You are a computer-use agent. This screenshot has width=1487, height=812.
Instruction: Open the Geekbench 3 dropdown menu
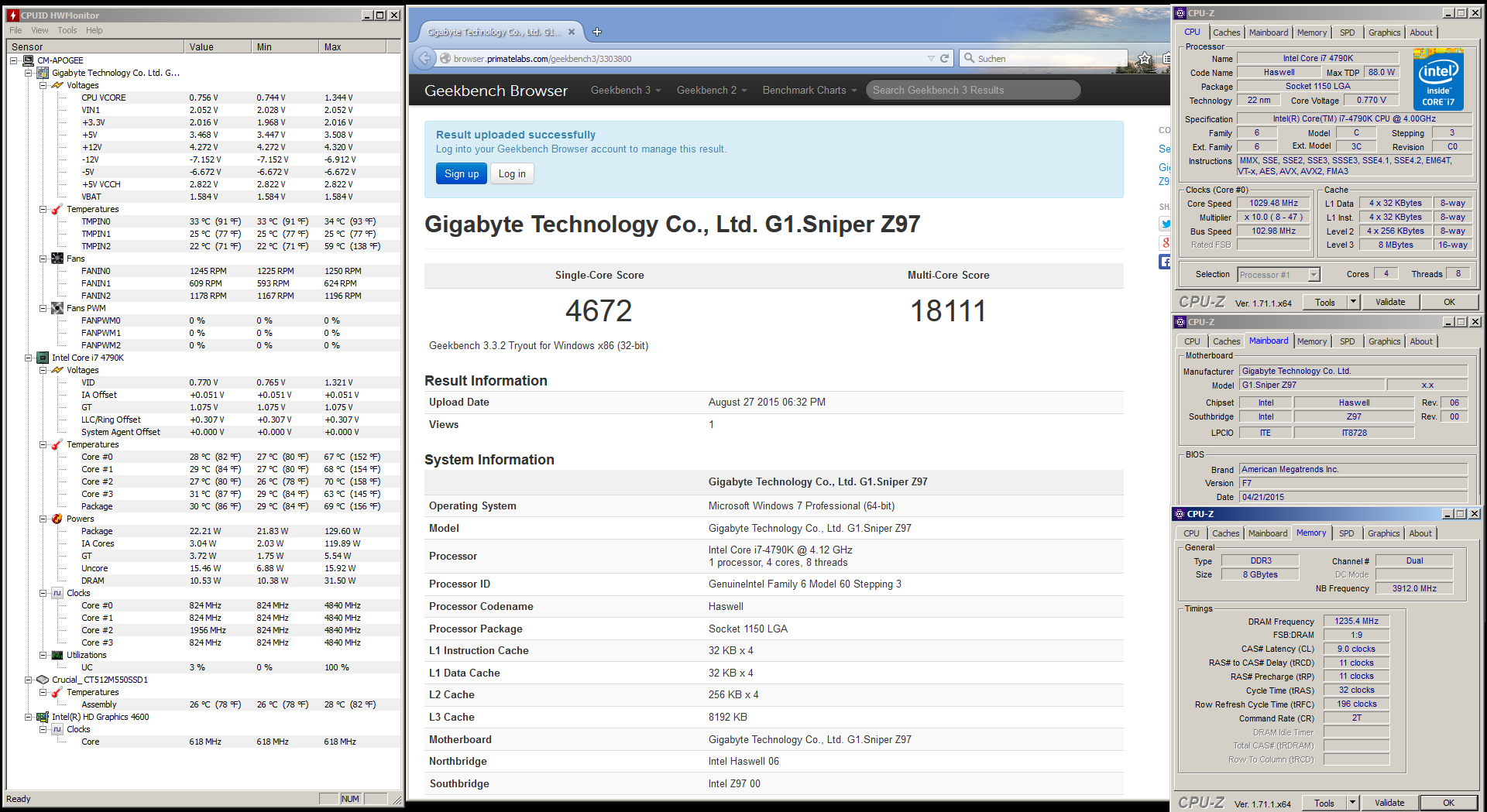tap(626, 91)
